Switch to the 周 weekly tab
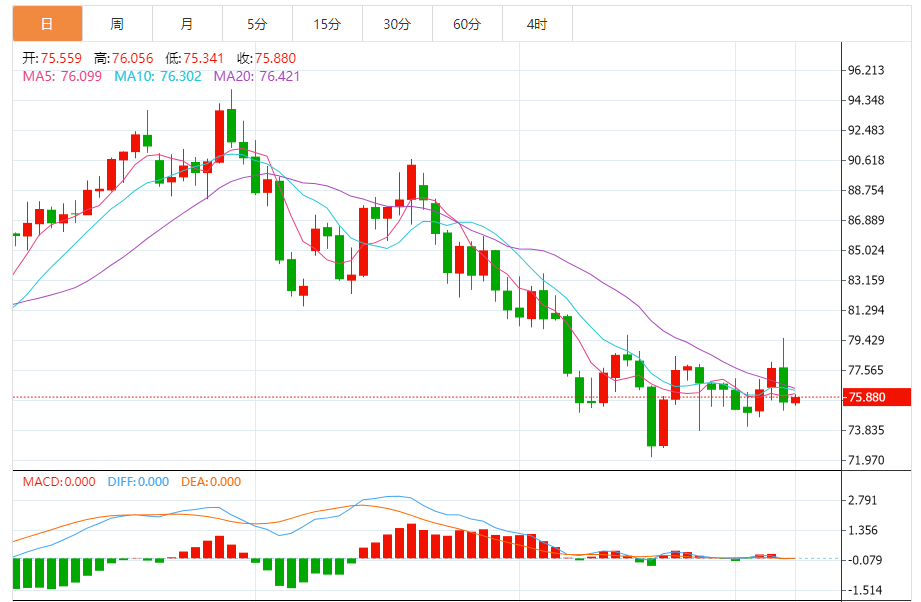The height and width of the screenshot is (602, 921). tap(117, 24)
